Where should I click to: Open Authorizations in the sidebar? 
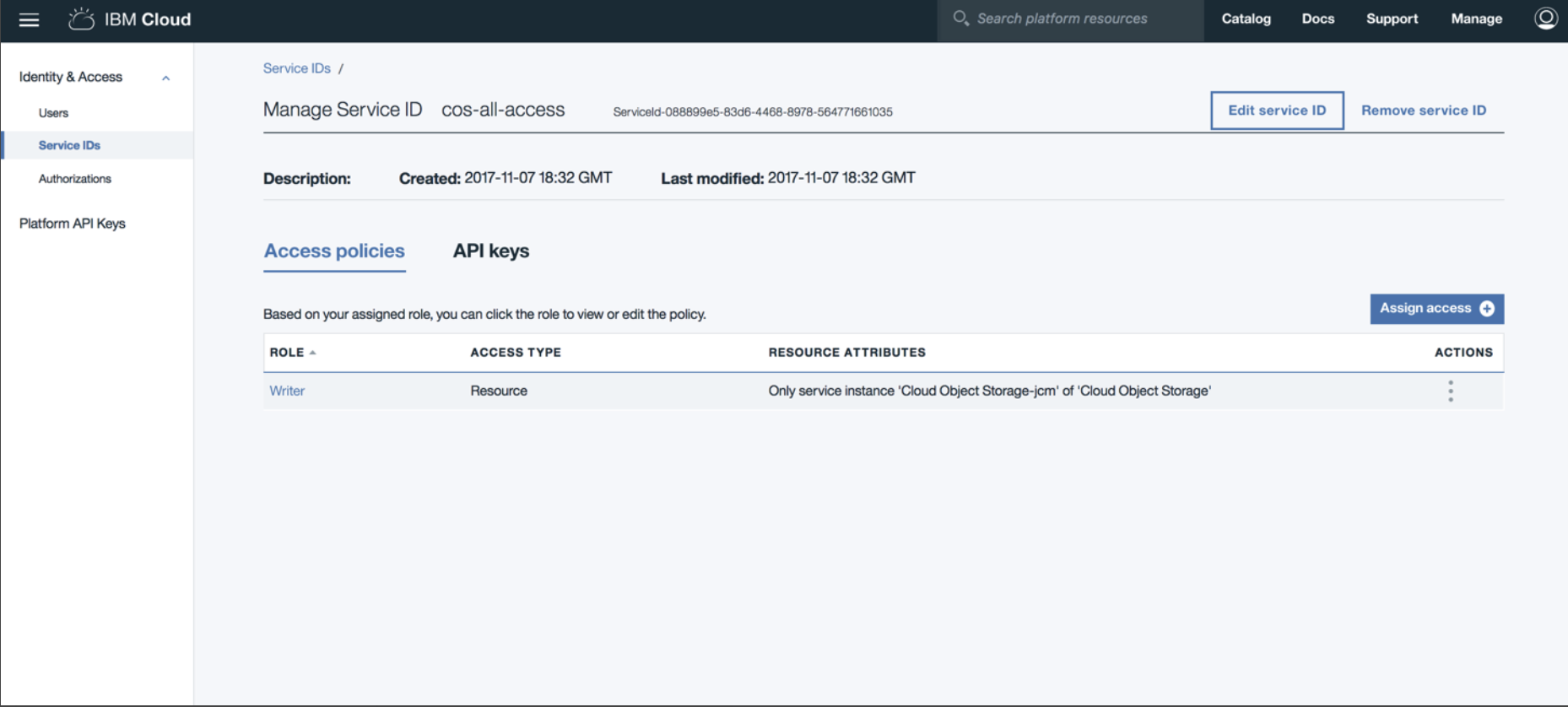(75, 179)
